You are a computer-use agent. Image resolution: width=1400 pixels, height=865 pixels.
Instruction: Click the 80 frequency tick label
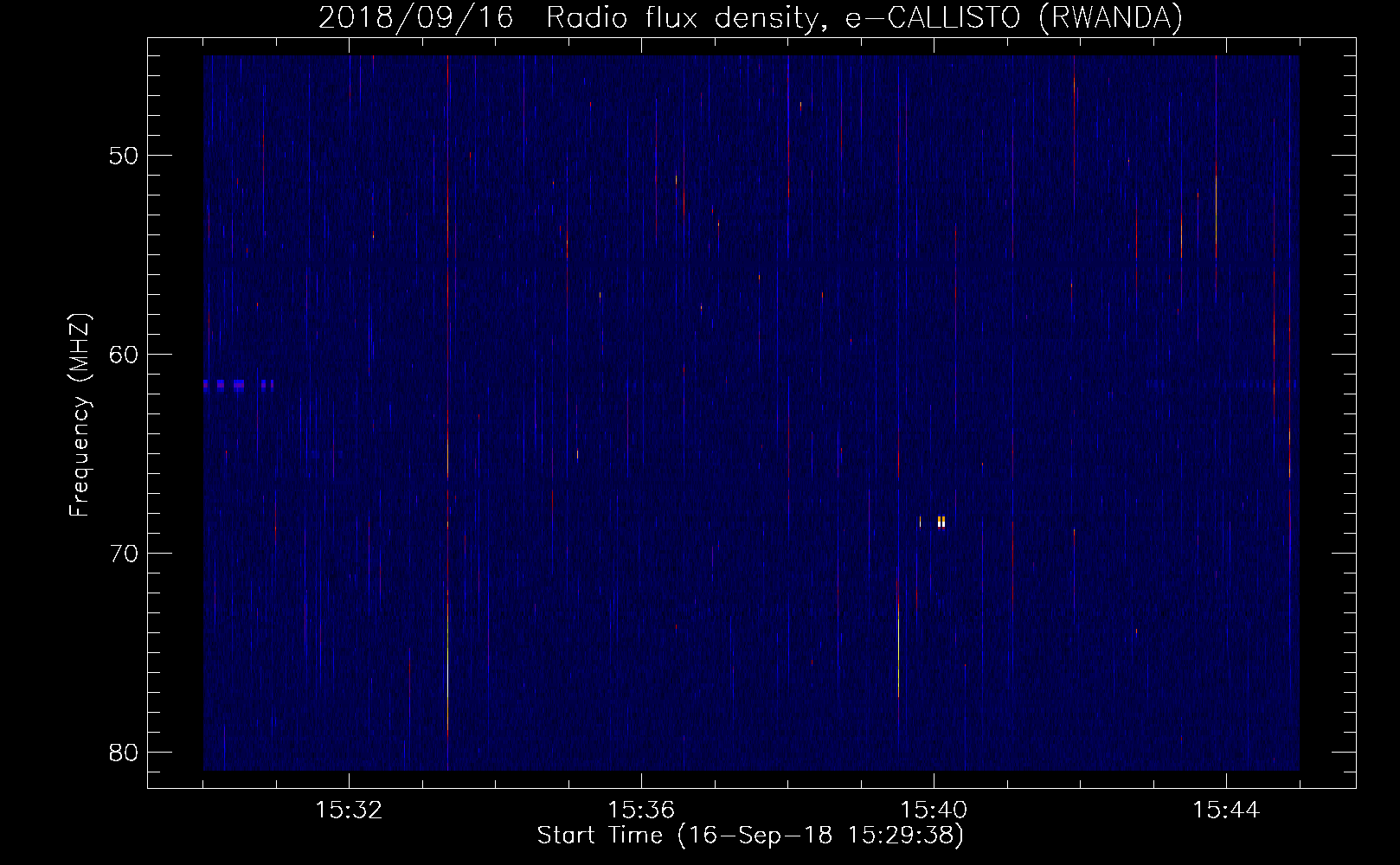coord(124,753)
